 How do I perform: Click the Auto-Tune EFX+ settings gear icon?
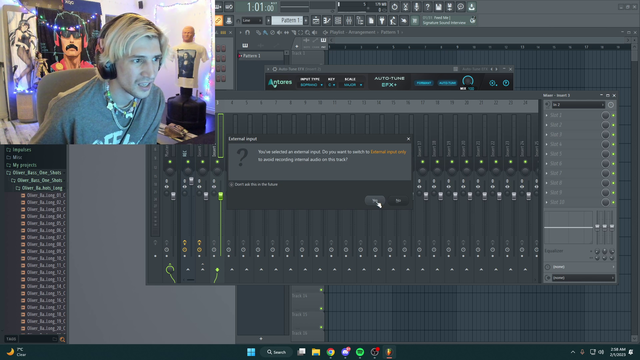[493, 83]
